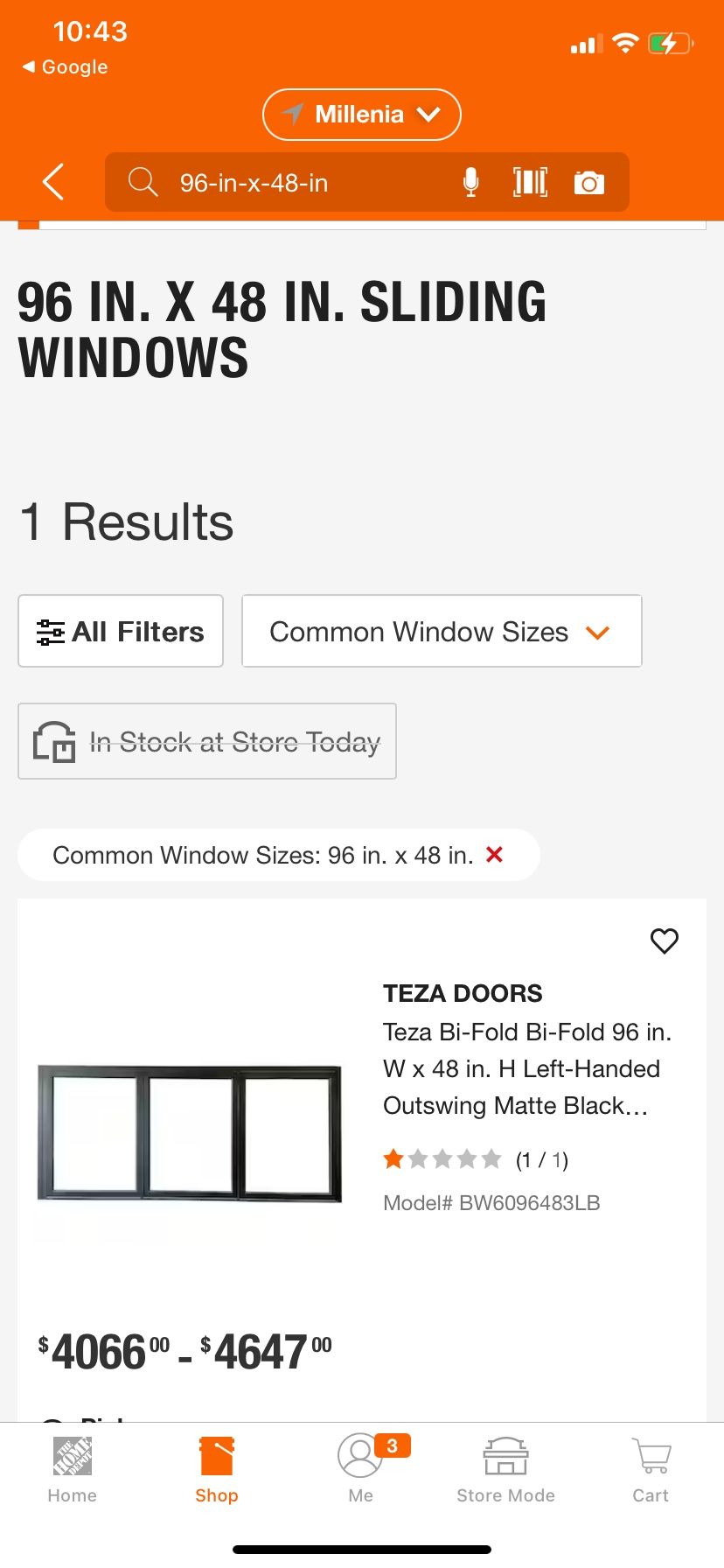Toggle In Stock at Store Today filter
The width and height of the screenshot is (724, 1568).
(x=207, y=741)
